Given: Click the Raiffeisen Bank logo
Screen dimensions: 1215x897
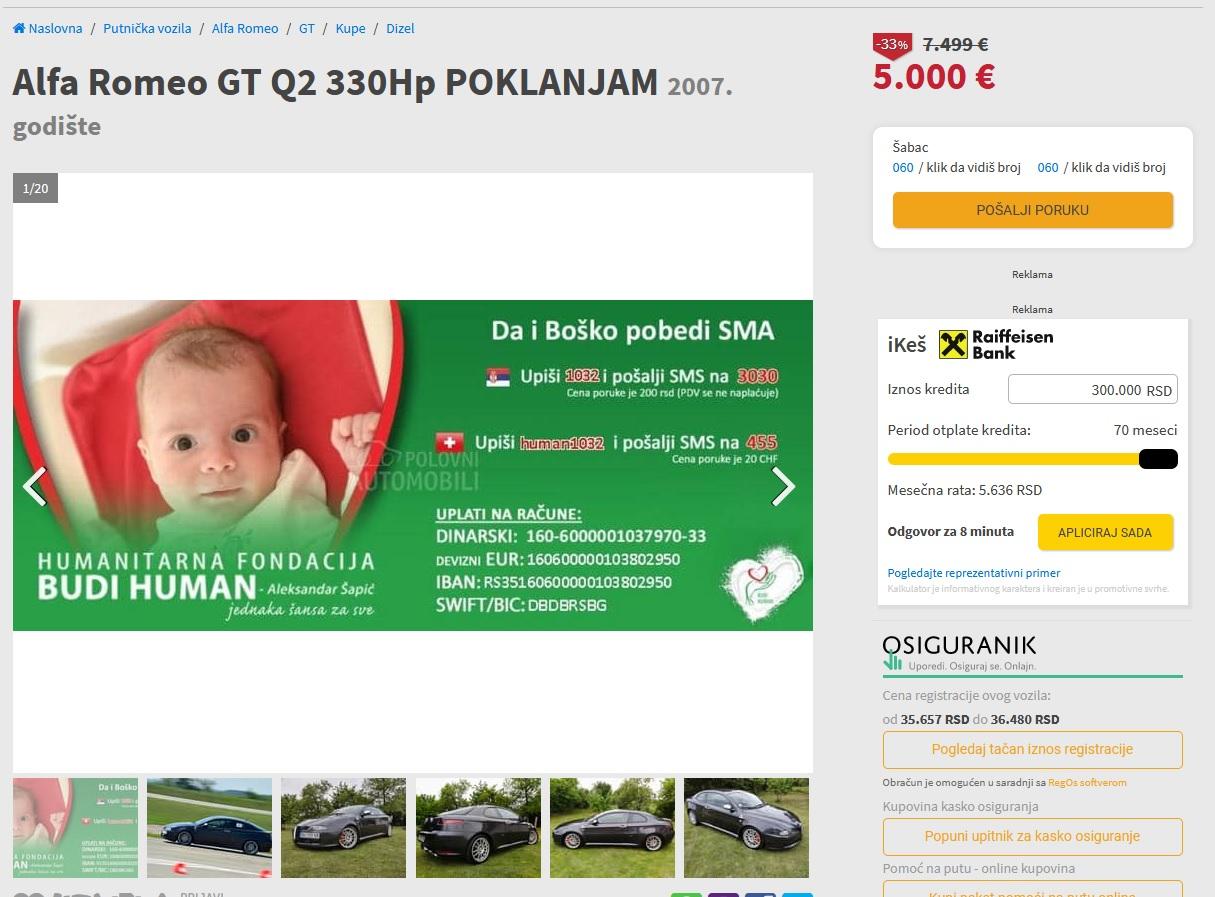Looking at the screenshot, I should pos(996,344).
